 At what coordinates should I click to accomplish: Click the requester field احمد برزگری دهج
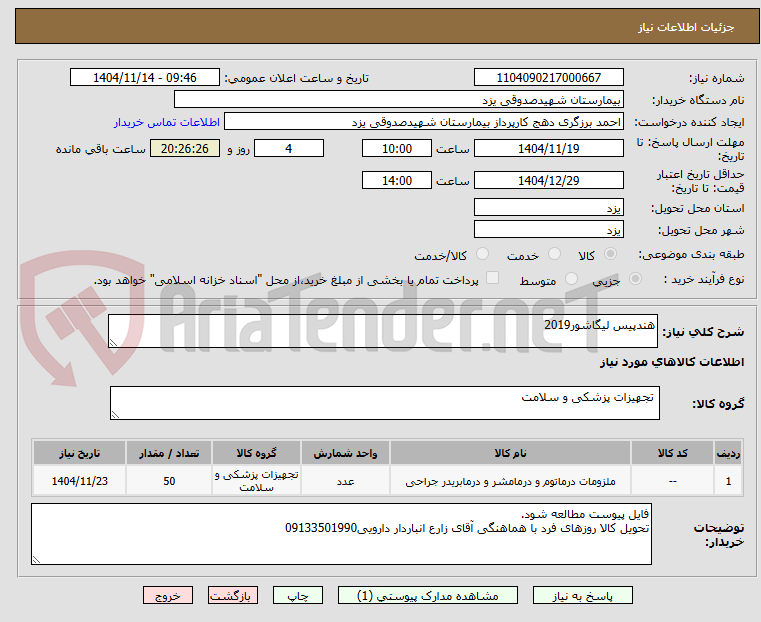[423, 122]
